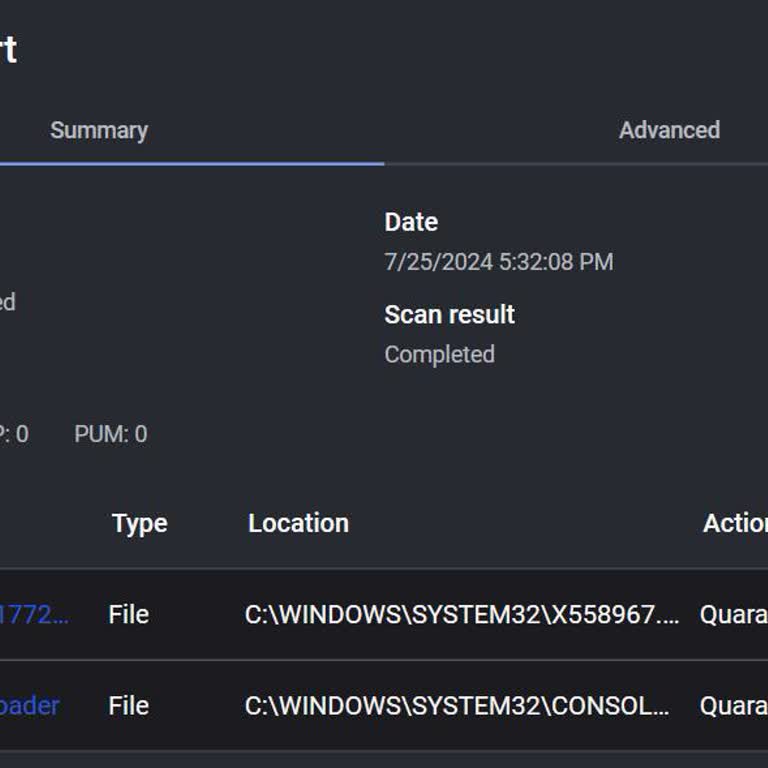Click the partially visible 'P: 0' counter

(x=14, y=434)
